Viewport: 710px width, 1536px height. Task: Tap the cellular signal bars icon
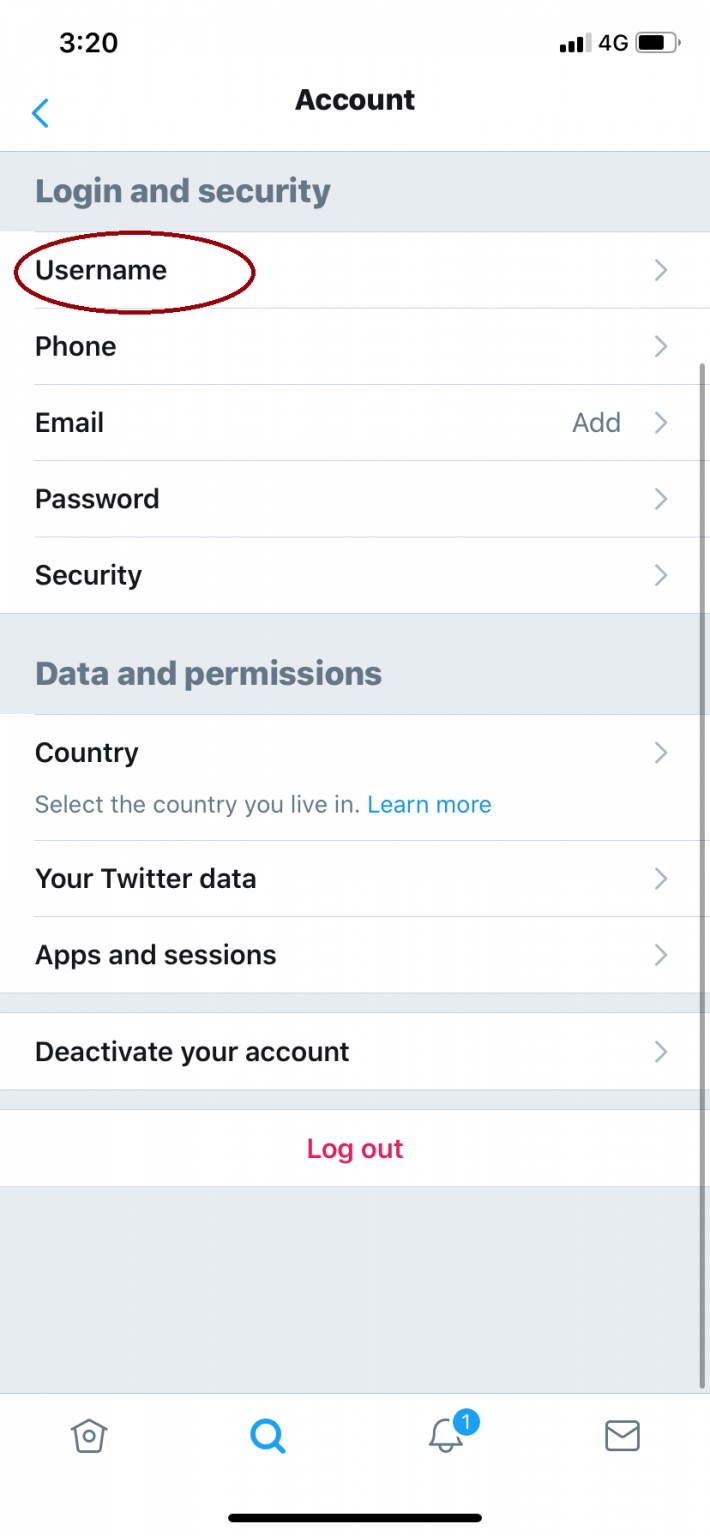click(x=575, y=44)
